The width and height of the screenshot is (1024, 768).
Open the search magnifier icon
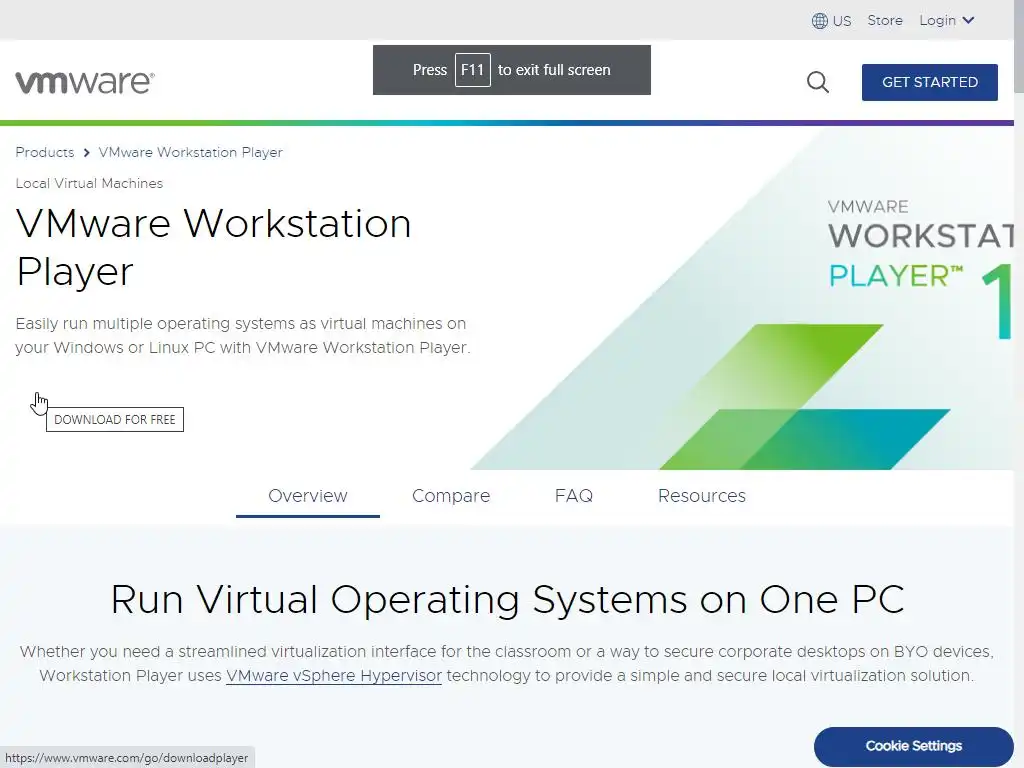(x=818, y=82)
